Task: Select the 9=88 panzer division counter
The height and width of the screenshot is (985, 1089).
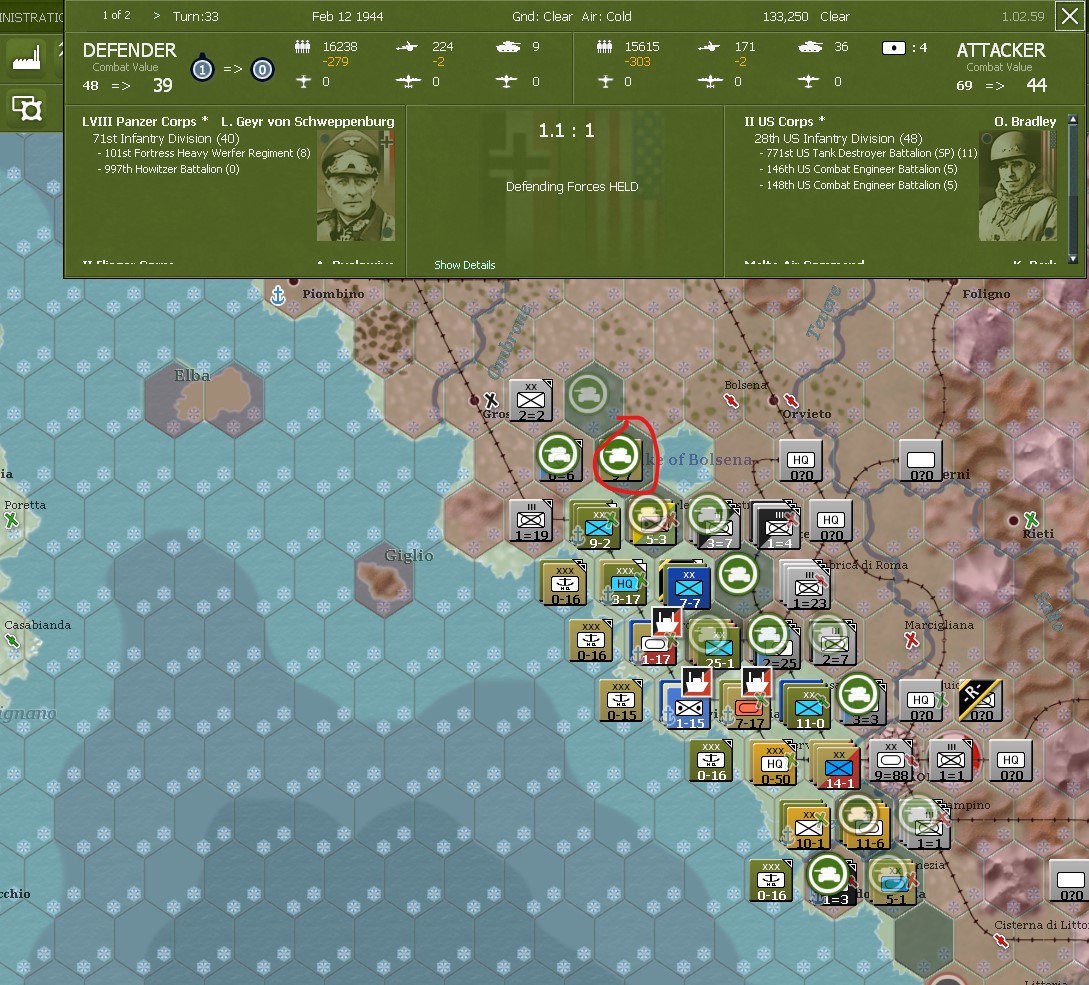Action: (x=890, y=760)
